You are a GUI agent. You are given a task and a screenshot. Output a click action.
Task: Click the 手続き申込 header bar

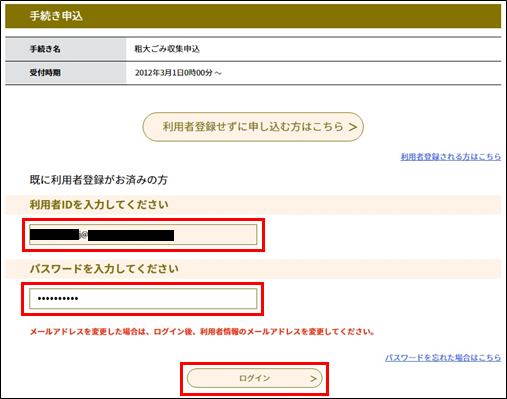point(253,16)
